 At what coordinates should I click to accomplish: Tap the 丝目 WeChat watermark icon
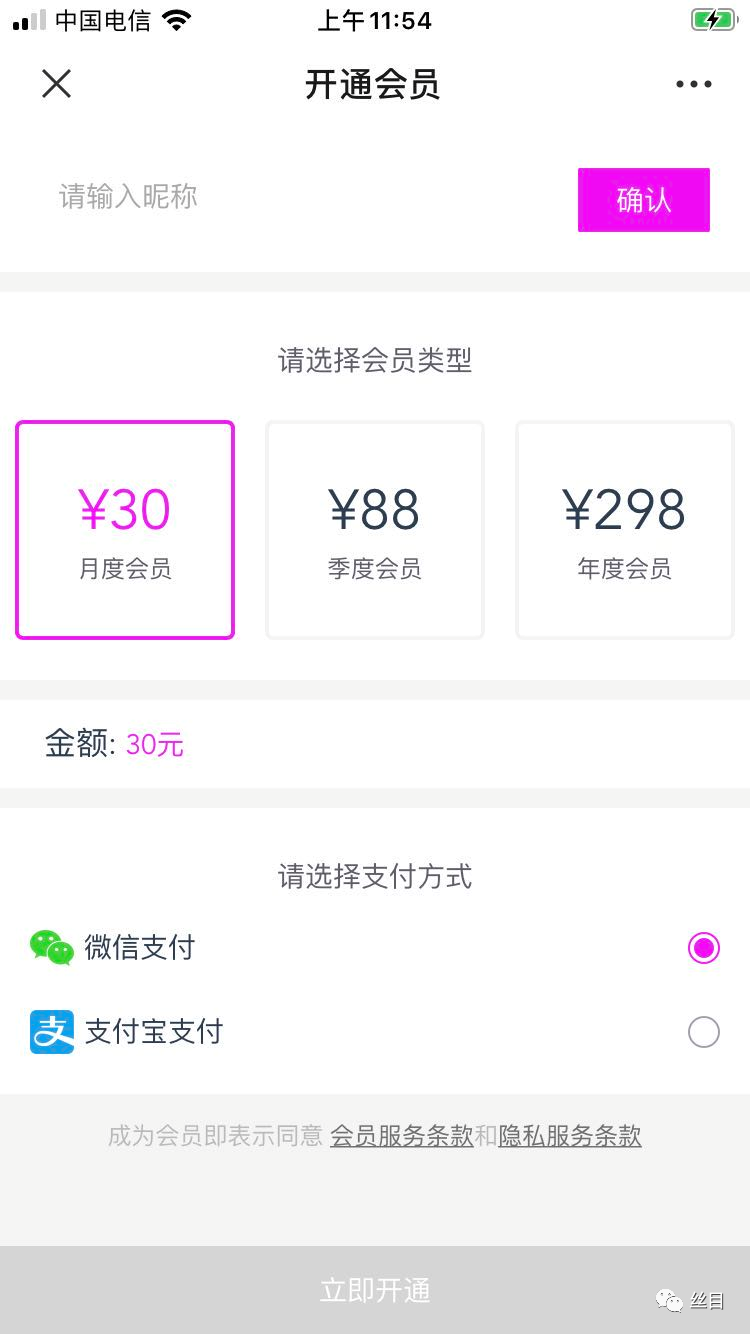[669, 1300]
